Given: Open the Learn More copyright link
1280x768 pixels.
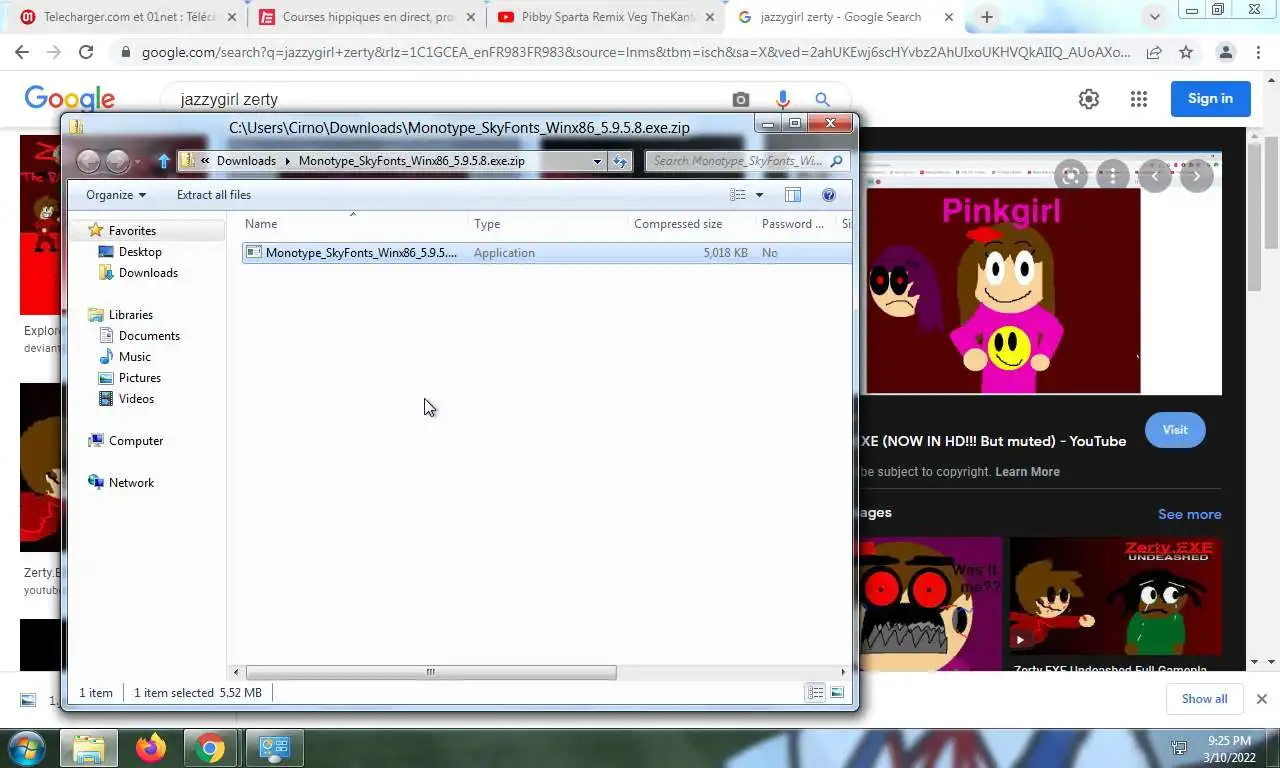Looking at the screenshot, I should tap(1027, 472).
